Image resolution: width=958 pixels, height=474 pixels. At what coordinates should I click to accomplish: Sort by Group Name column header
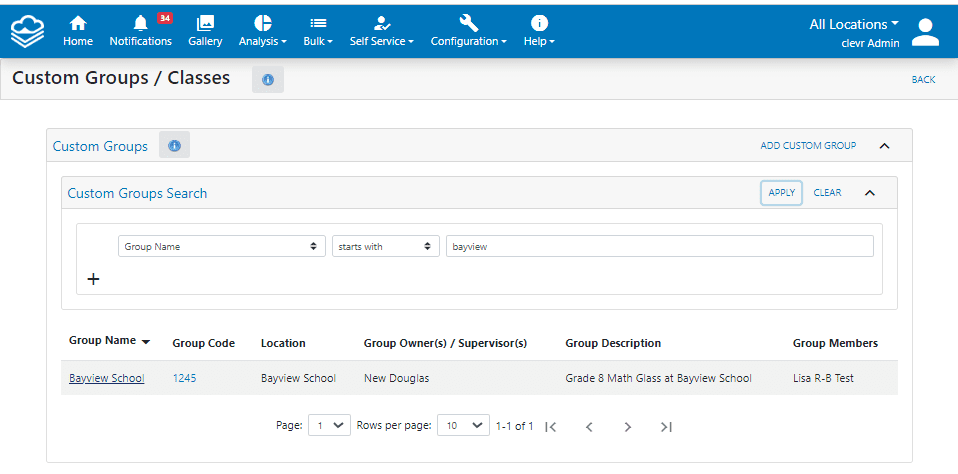pos(109,341)
